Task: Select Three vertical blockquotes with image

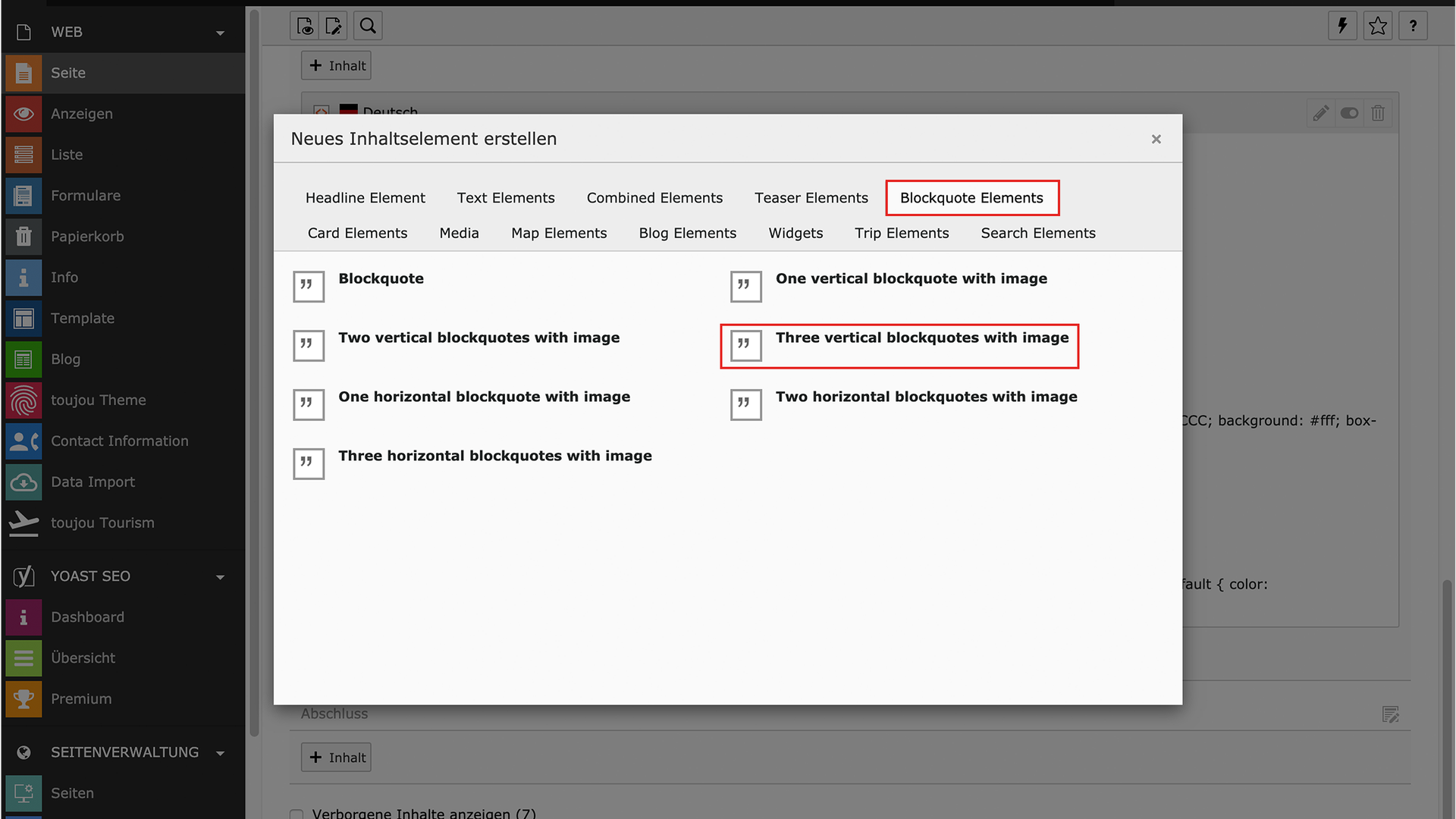Action: [921, 338]
